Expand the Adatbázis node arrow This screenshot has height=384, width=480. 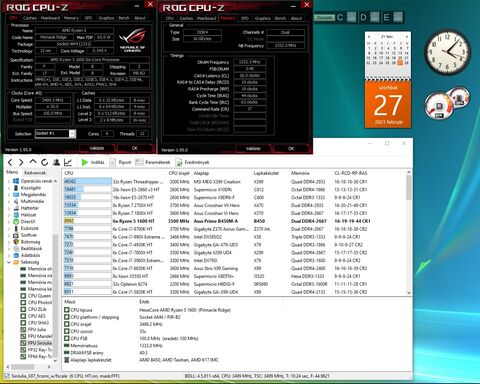click(x=9, y=255)
